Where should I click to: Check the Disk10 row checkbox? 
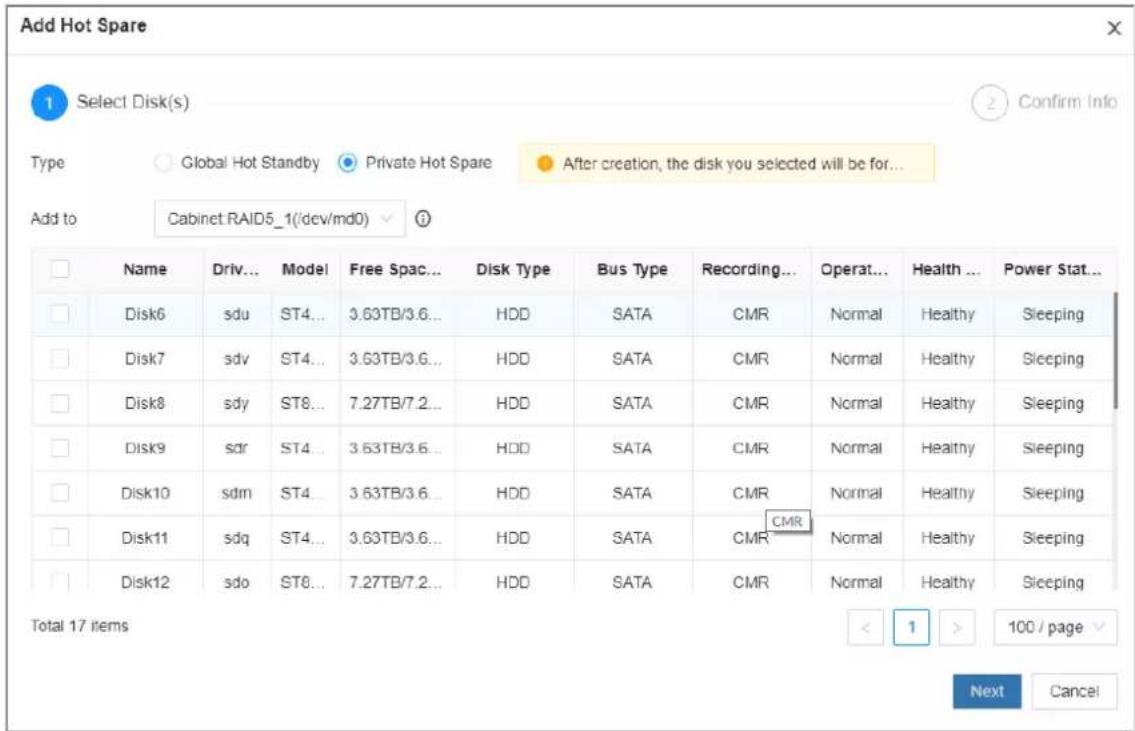point(60,493)
